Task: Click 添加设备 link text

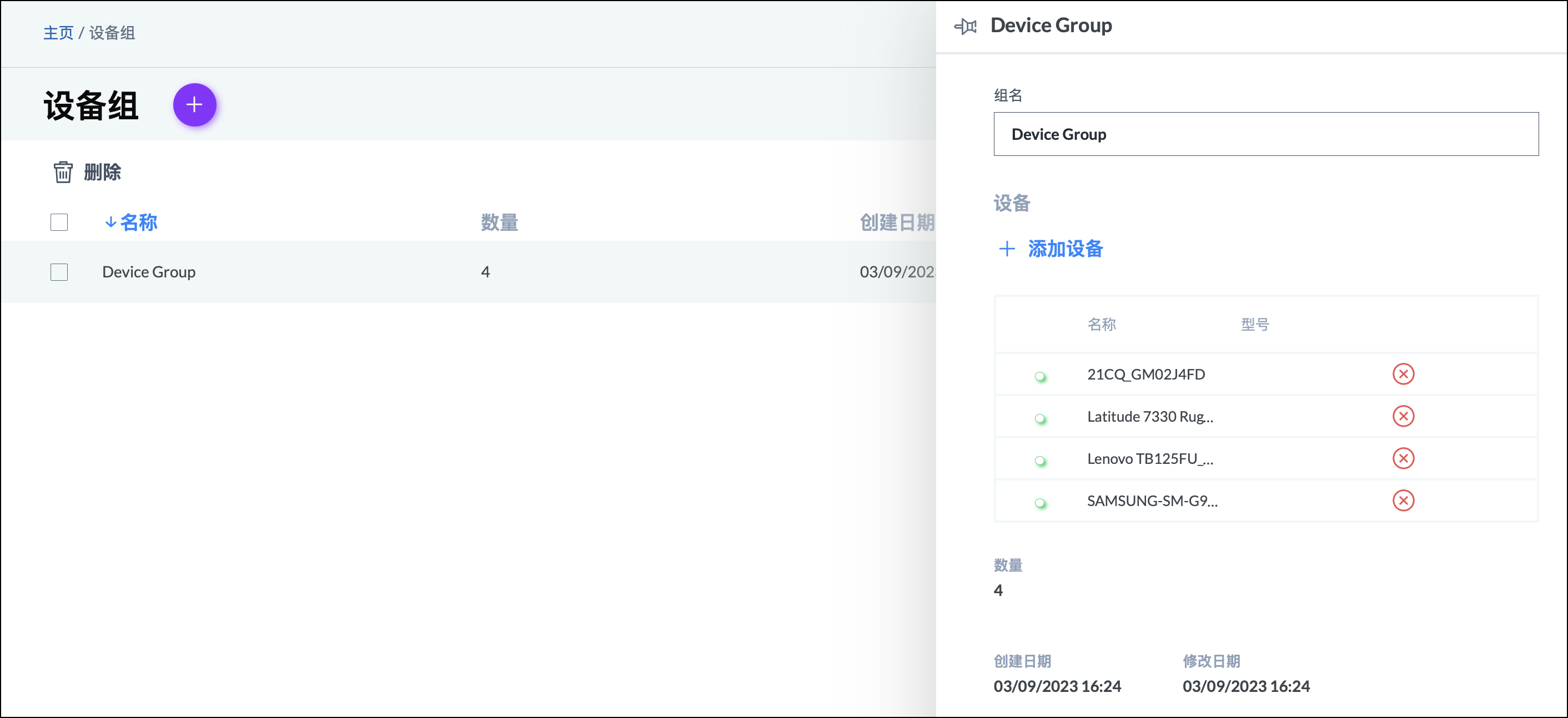Action: (1065, 248)
